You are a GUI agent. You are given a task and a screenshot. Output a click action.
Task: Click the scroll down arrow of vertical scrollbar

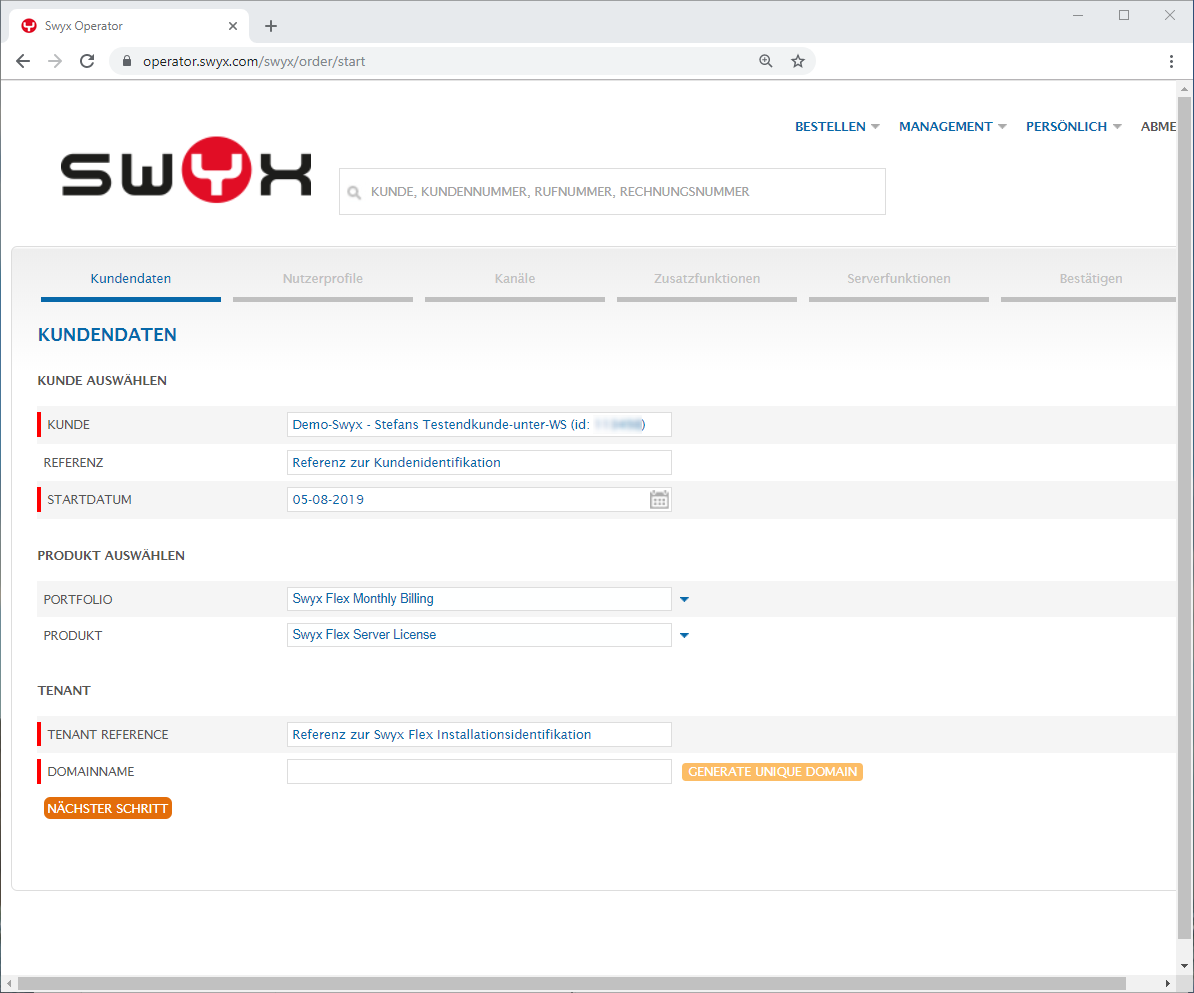(1184, 966)
